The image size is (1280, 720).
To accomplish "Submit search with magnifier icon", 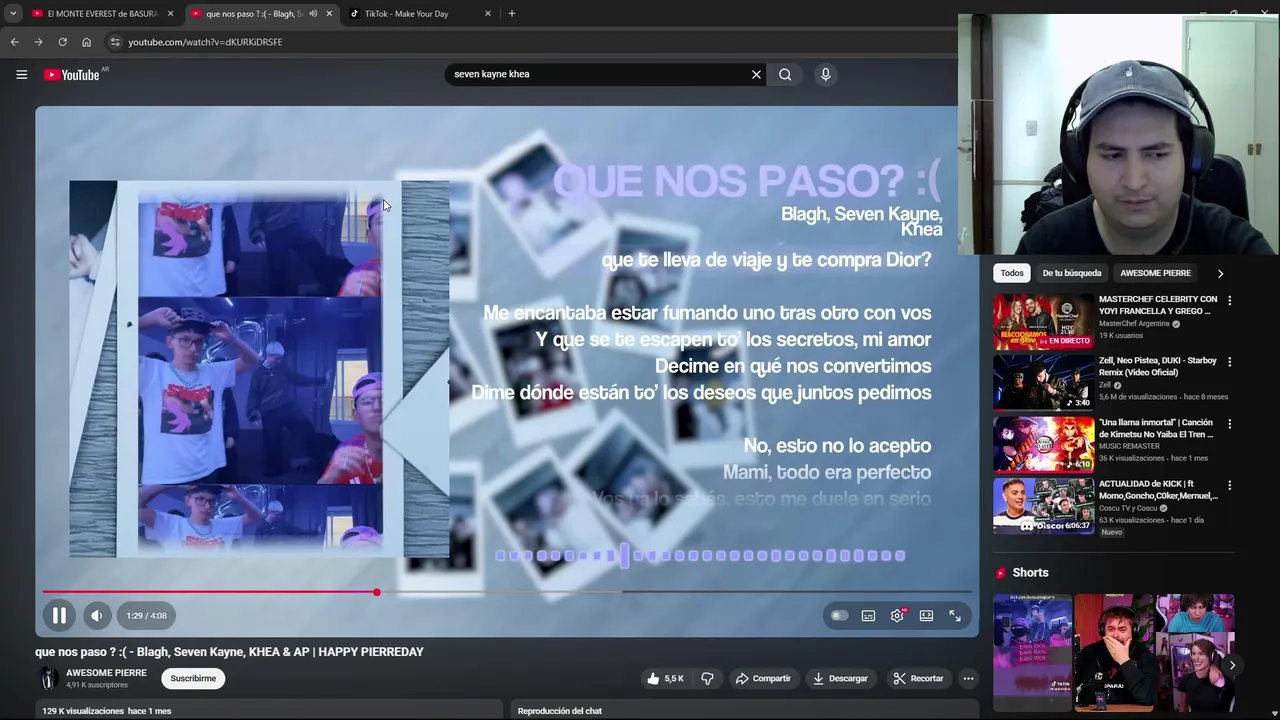I will coord(785,74).
